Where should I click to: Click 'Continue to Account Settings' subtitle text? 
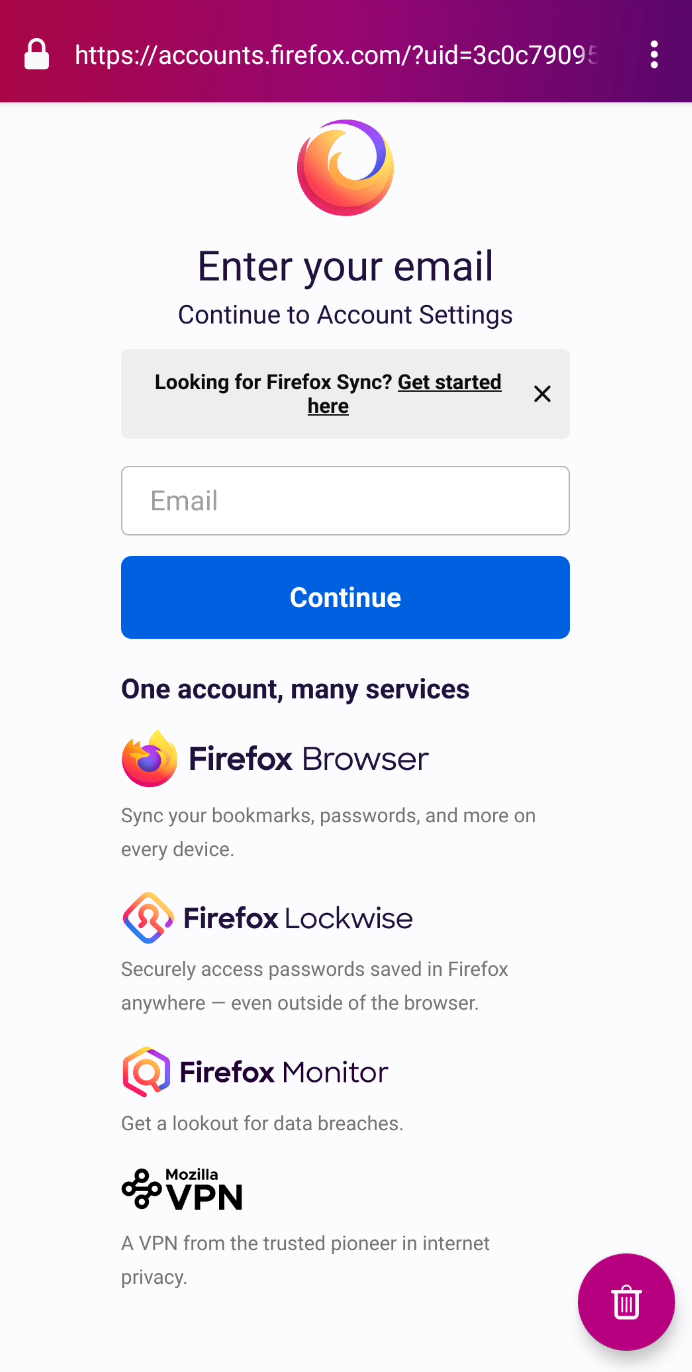[345, 314]
